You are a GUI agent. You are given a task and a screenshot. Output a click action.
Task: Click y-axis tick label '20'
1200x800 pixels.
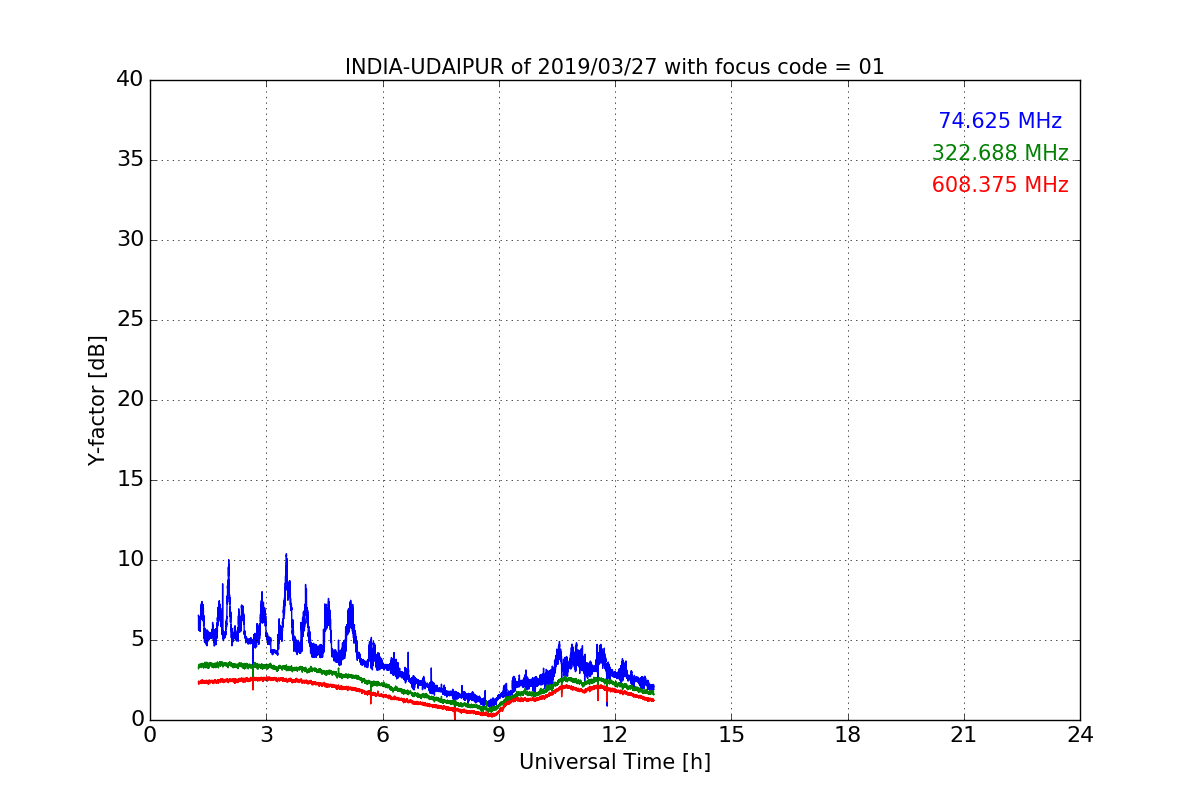[129, 400]
